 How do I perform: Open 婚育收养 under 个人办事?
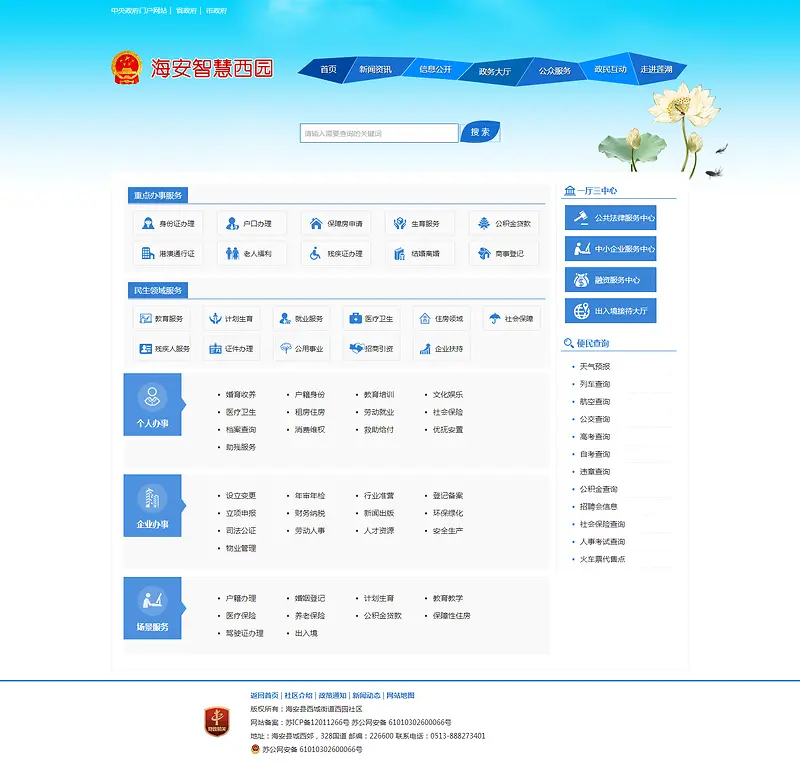coord(241,395)
